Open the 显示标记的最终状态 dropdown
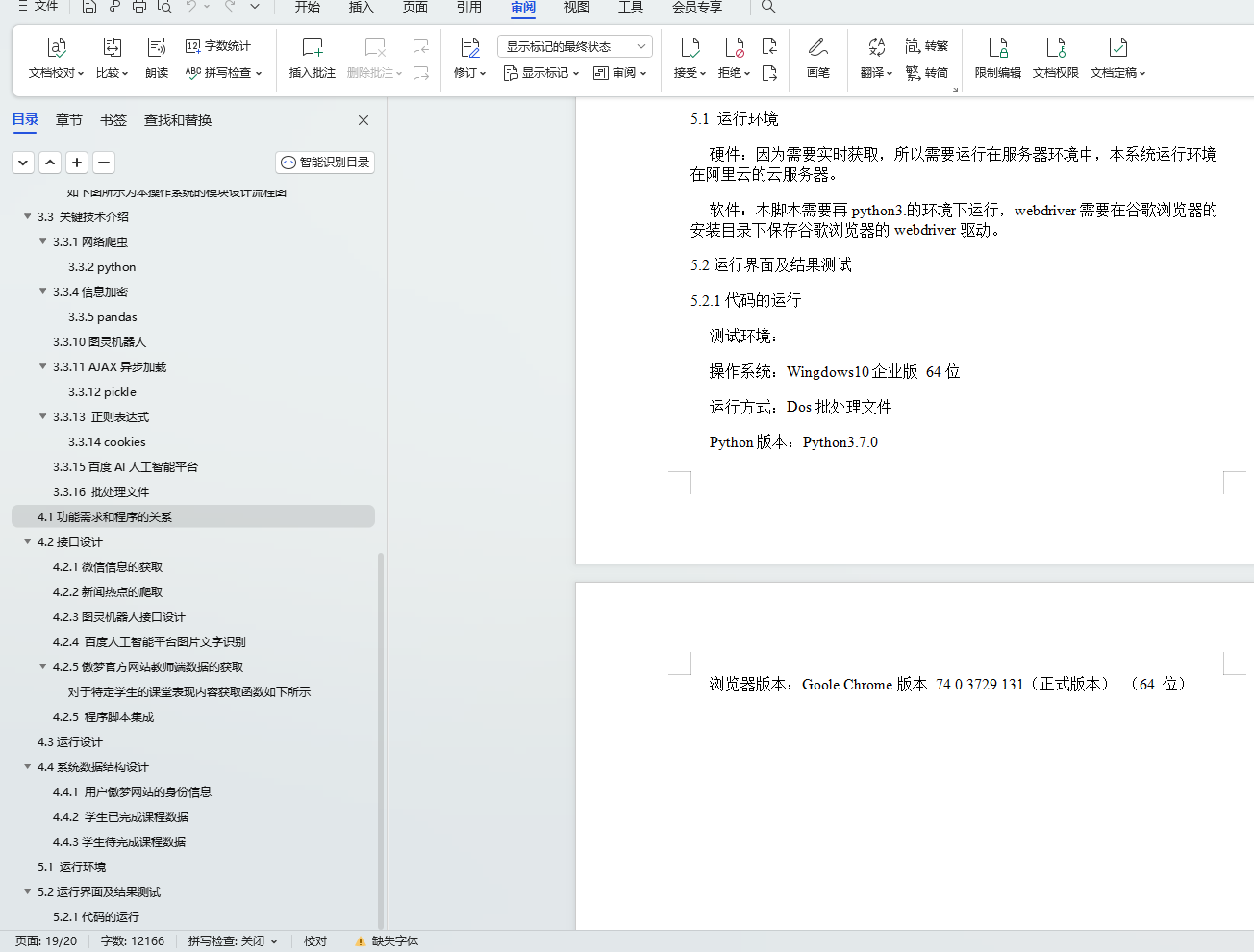Viewport: 1254px width, 952px height. click(575, 46)
